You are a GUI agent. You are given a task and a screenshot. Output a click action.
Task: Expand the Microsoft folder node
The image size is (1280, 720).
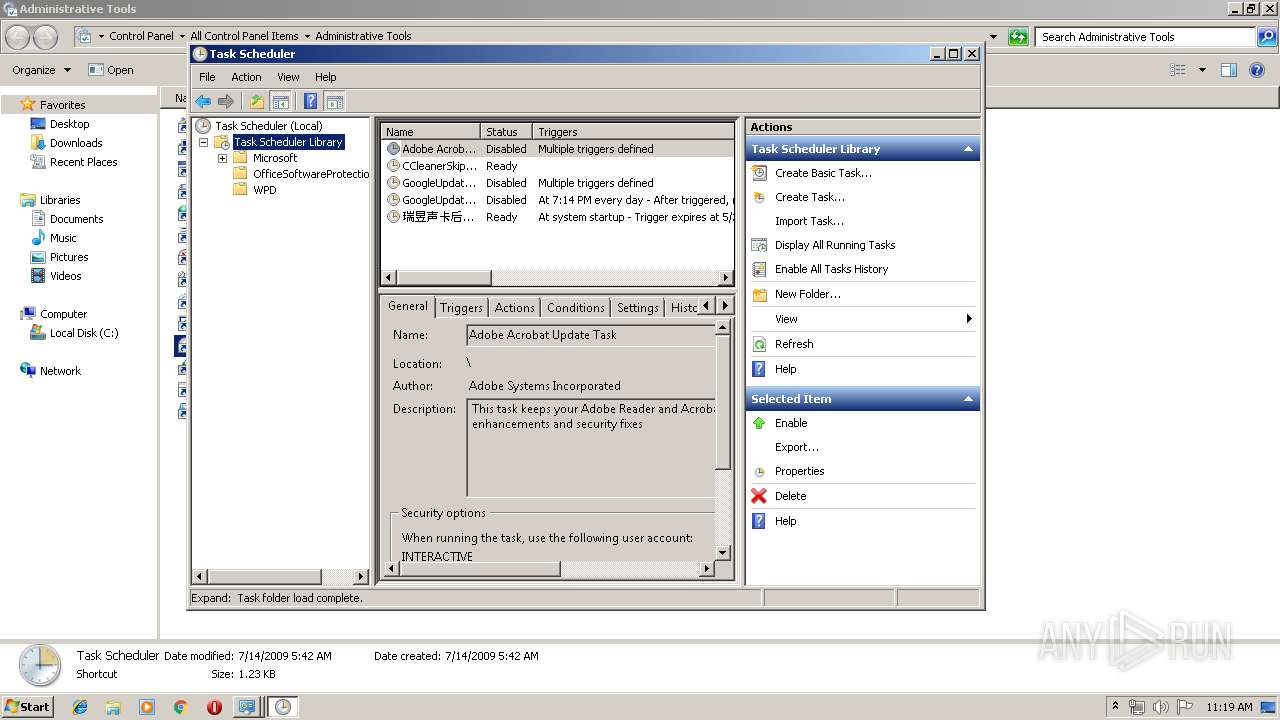pyautogui.click(x=222, y=159)
